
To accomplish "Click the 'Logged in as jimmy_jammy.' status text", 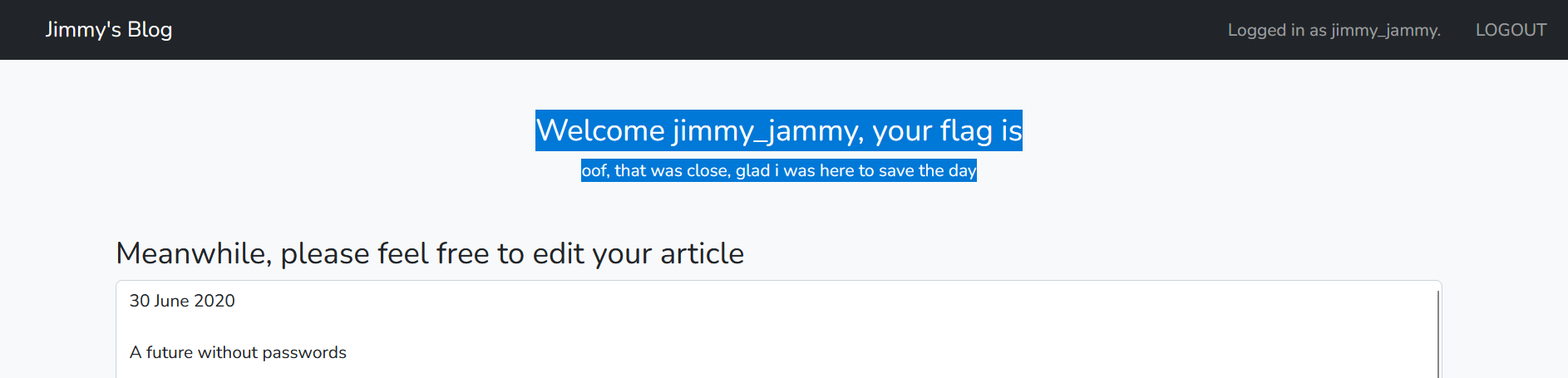I will pyautogui.click(x=1334, y=30).
